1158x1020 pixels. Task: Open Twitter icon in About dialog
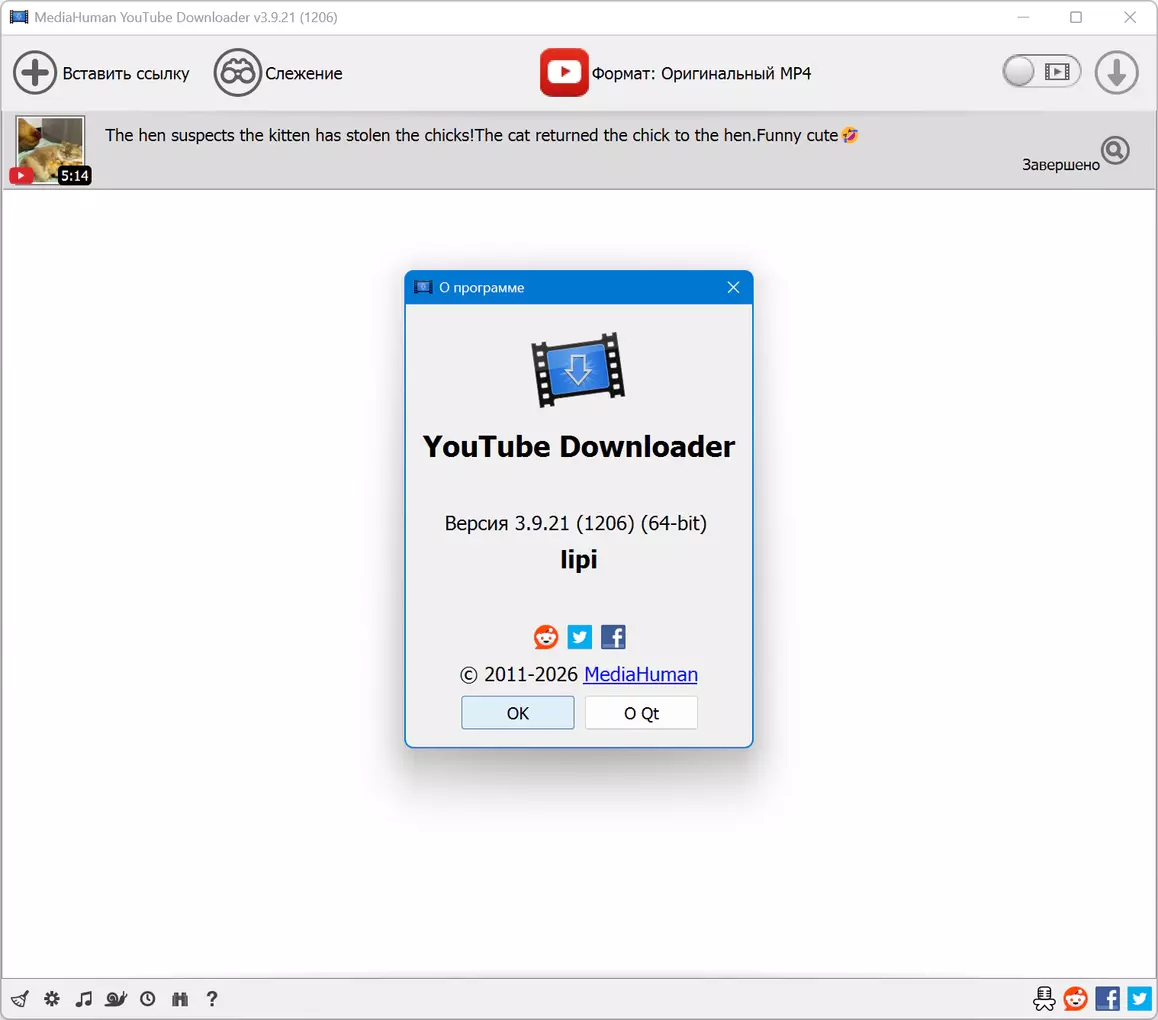pyautogui.click(x=580, y=637)
